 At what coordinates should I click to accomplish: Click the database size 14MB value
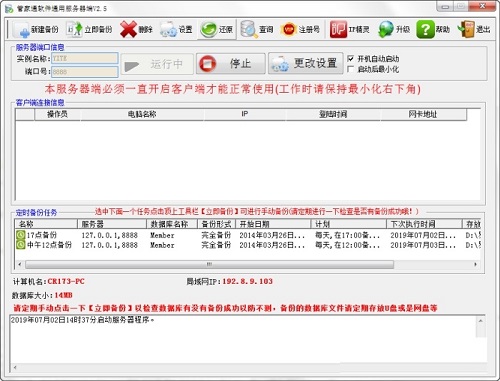pos(64,295)
